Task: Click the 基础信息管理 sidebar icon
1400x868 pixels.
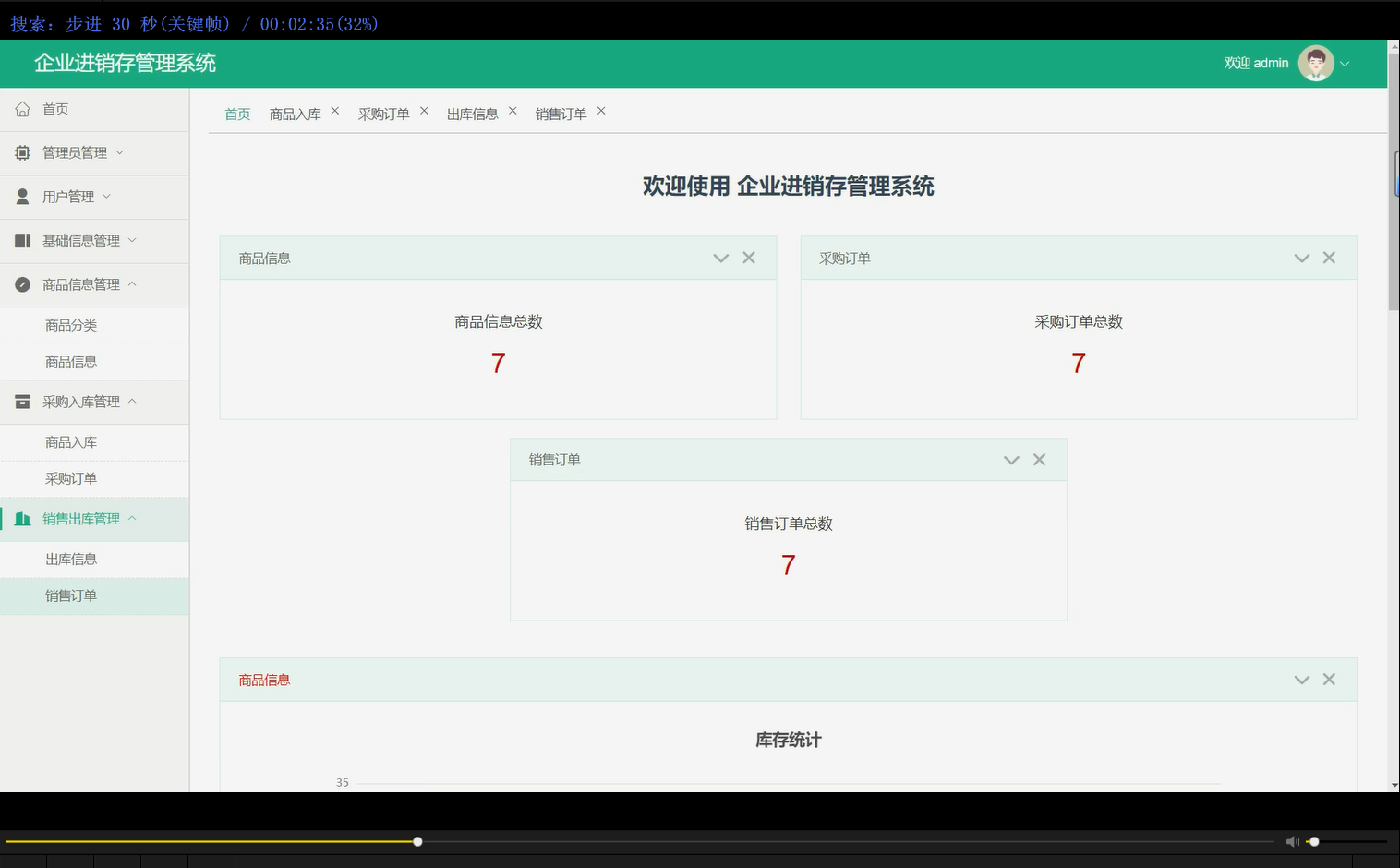Action: pos(22,240)
